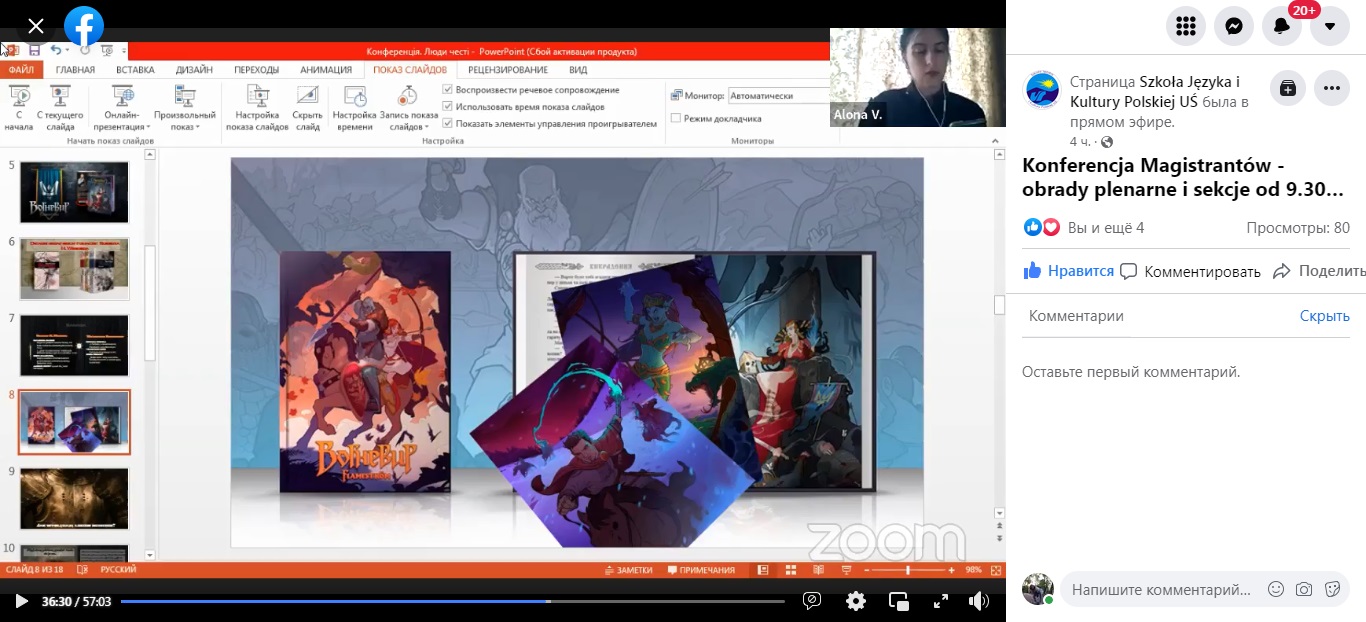Open the 'ПЕРЕХОДЫ' ribbon tab
Screen dimensions: 1366x622
click(257, 70)
